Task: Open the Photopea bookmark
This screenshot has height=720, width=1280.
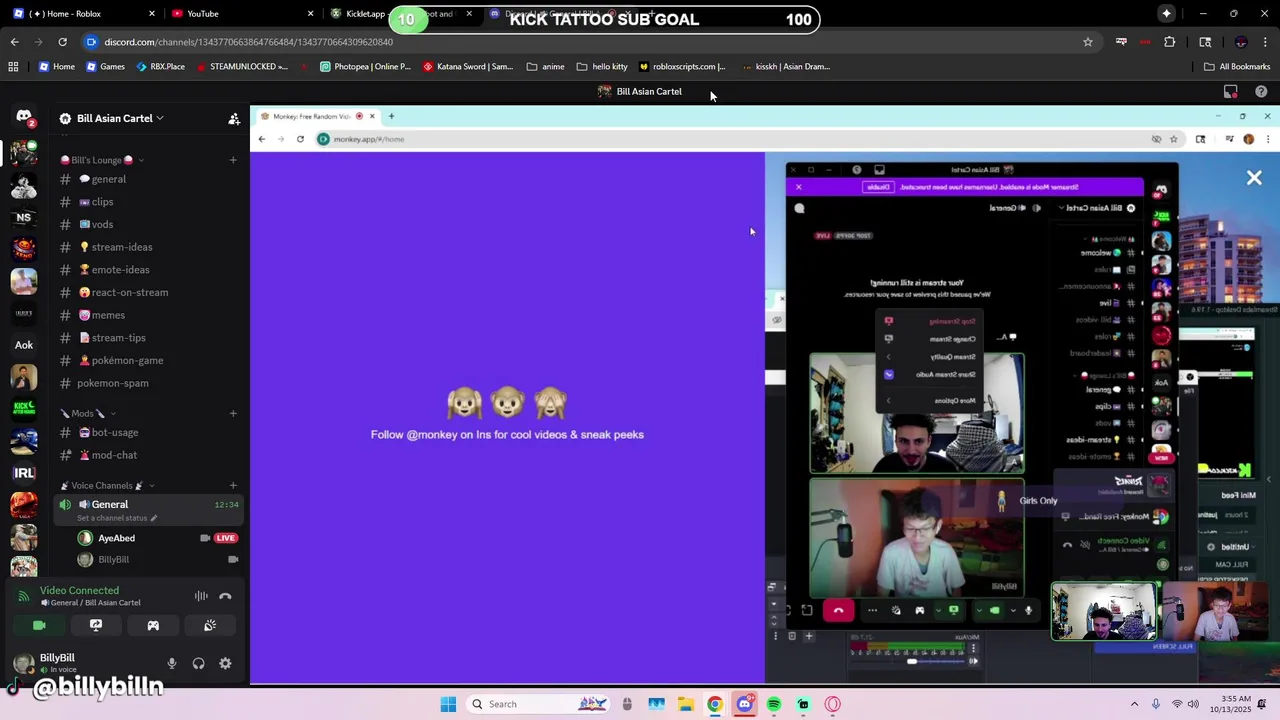Action: pos(365,67)
